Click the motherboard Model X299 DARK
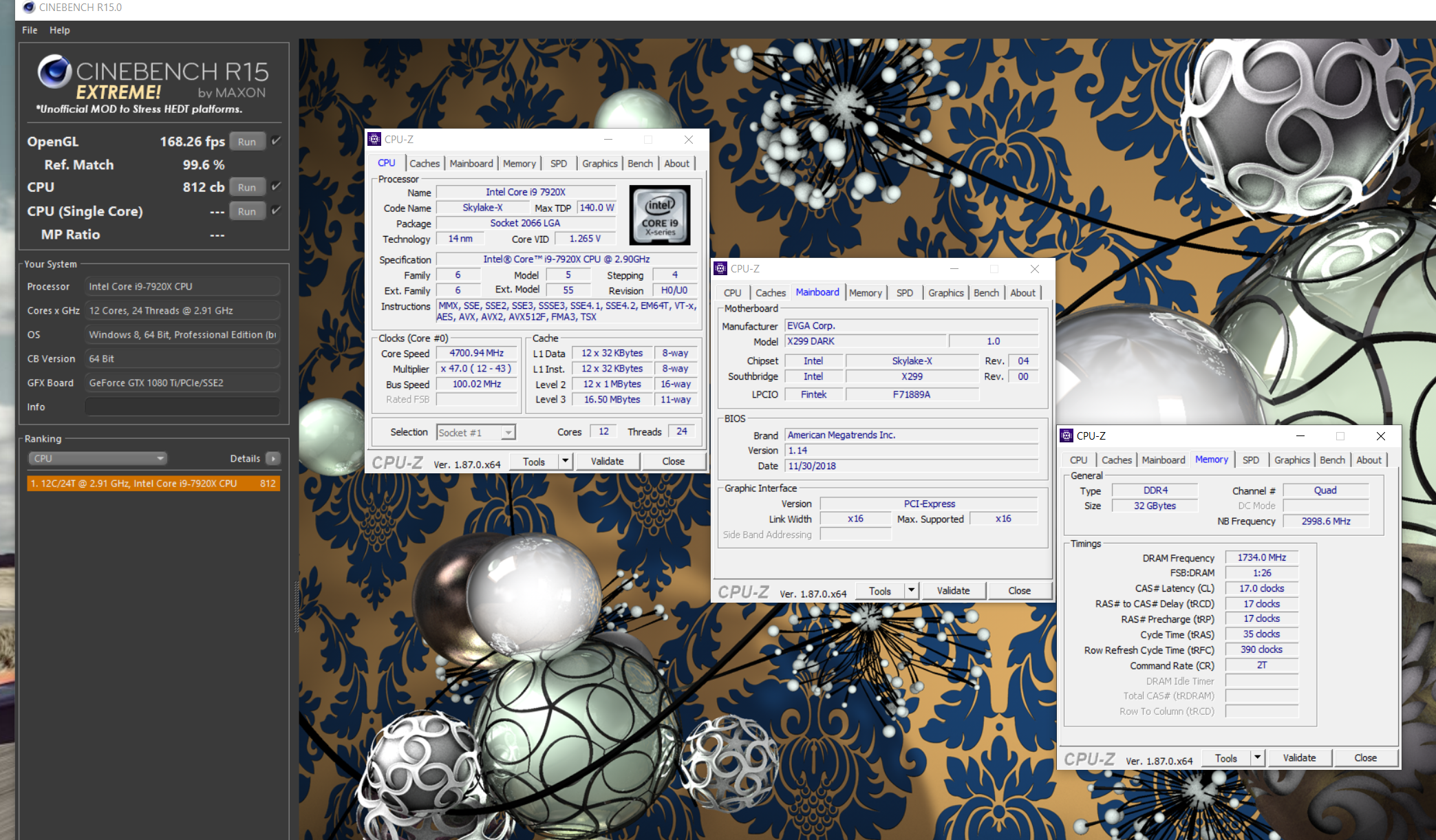Image resolution: width=1436 pixels, height=840 pixels. click(866, 342)
